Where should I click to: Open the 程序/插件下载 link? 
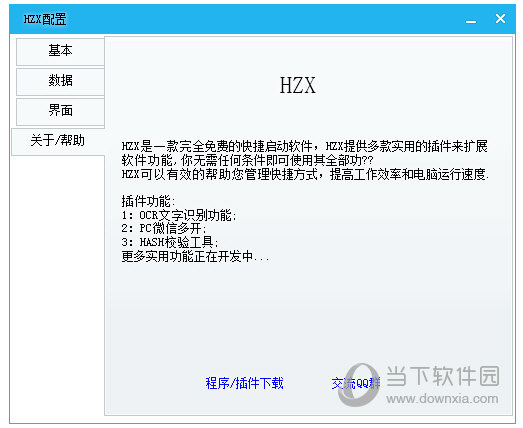[x=244, y=383]
